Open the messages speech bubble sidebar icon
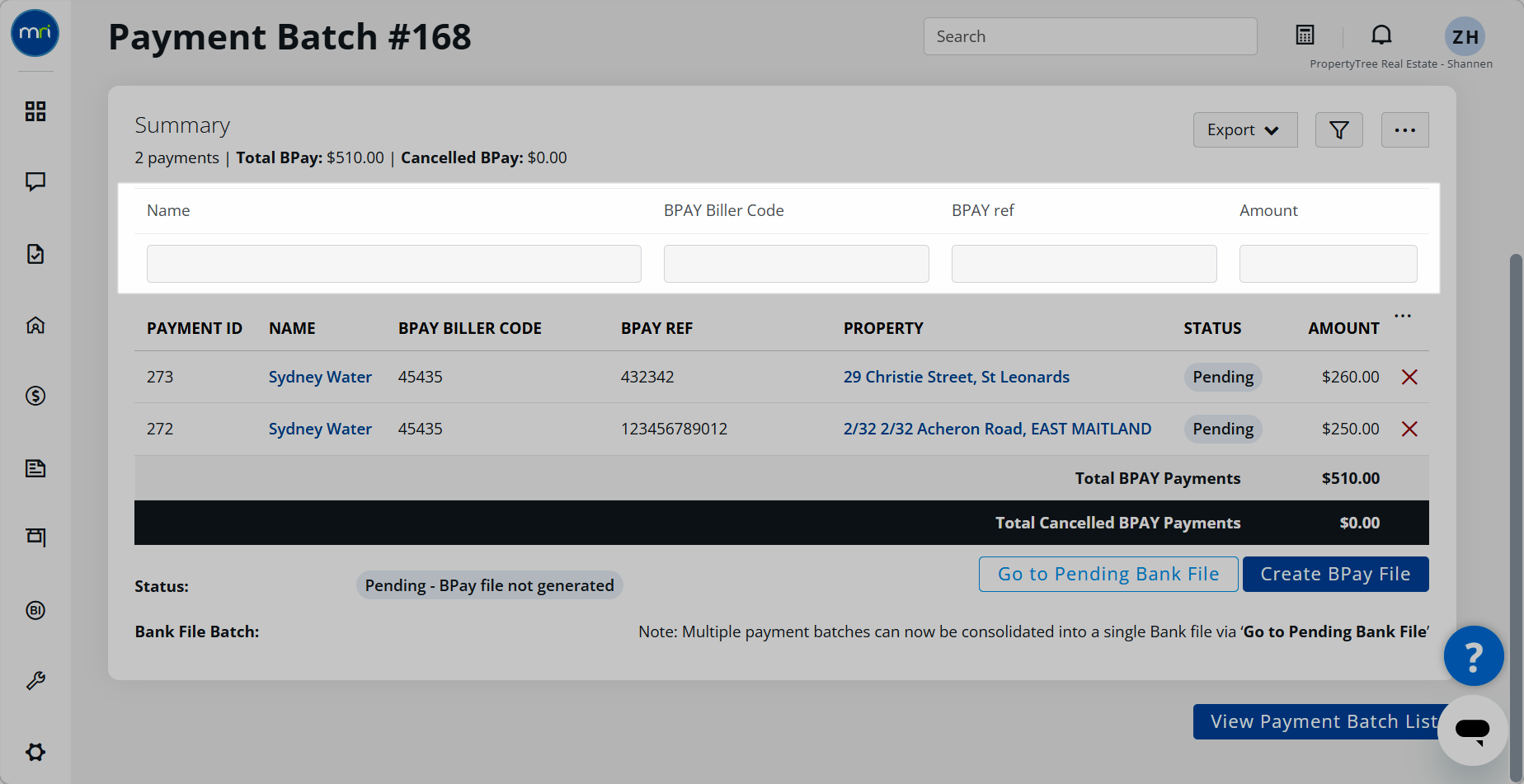Viewport: 1524px width, 784px height. [x=35, y=181]
